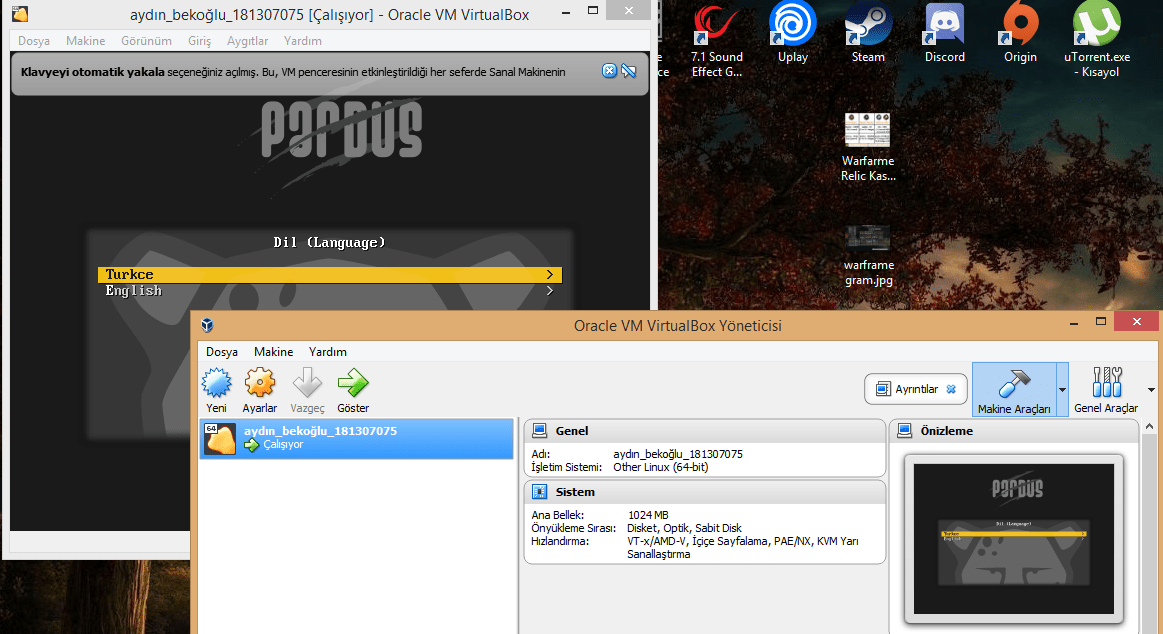Click Disket, Optik, Sabit Disk boot order
Screen dimensions: 1163x634
pos(684,528)
